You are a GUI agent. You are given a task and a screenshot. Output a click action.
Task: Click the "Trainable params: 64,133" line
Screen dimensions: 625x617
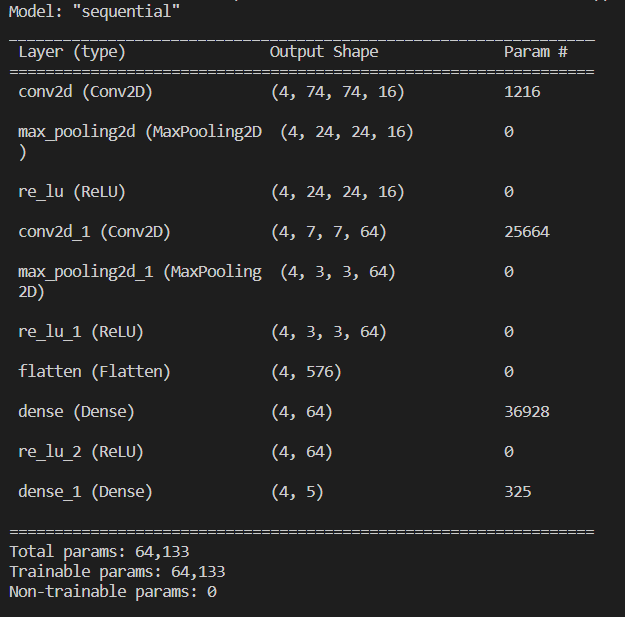tap(117, 571)
